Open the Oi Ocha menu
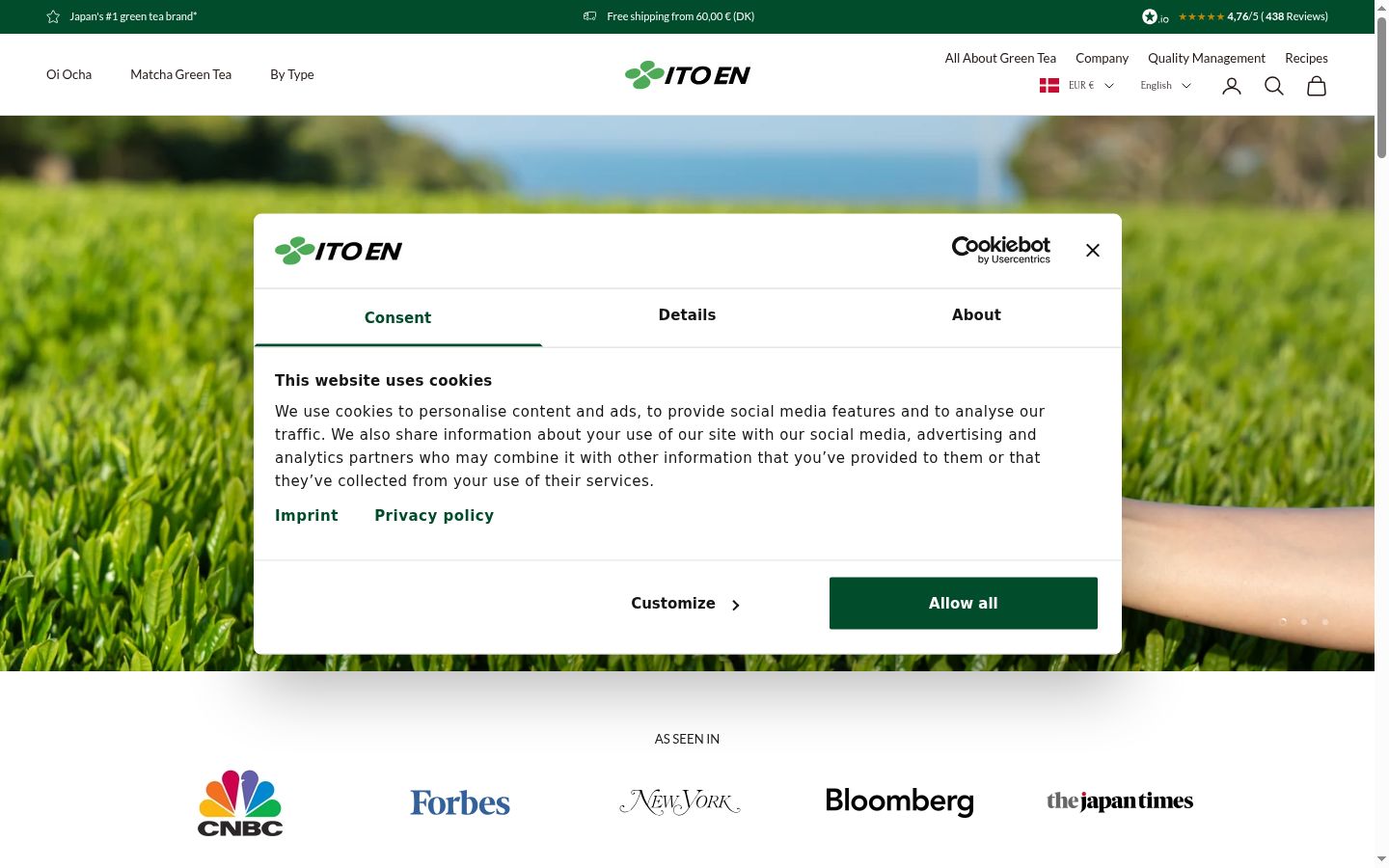Screen dimensions: 1389x868 coord(69,74)
